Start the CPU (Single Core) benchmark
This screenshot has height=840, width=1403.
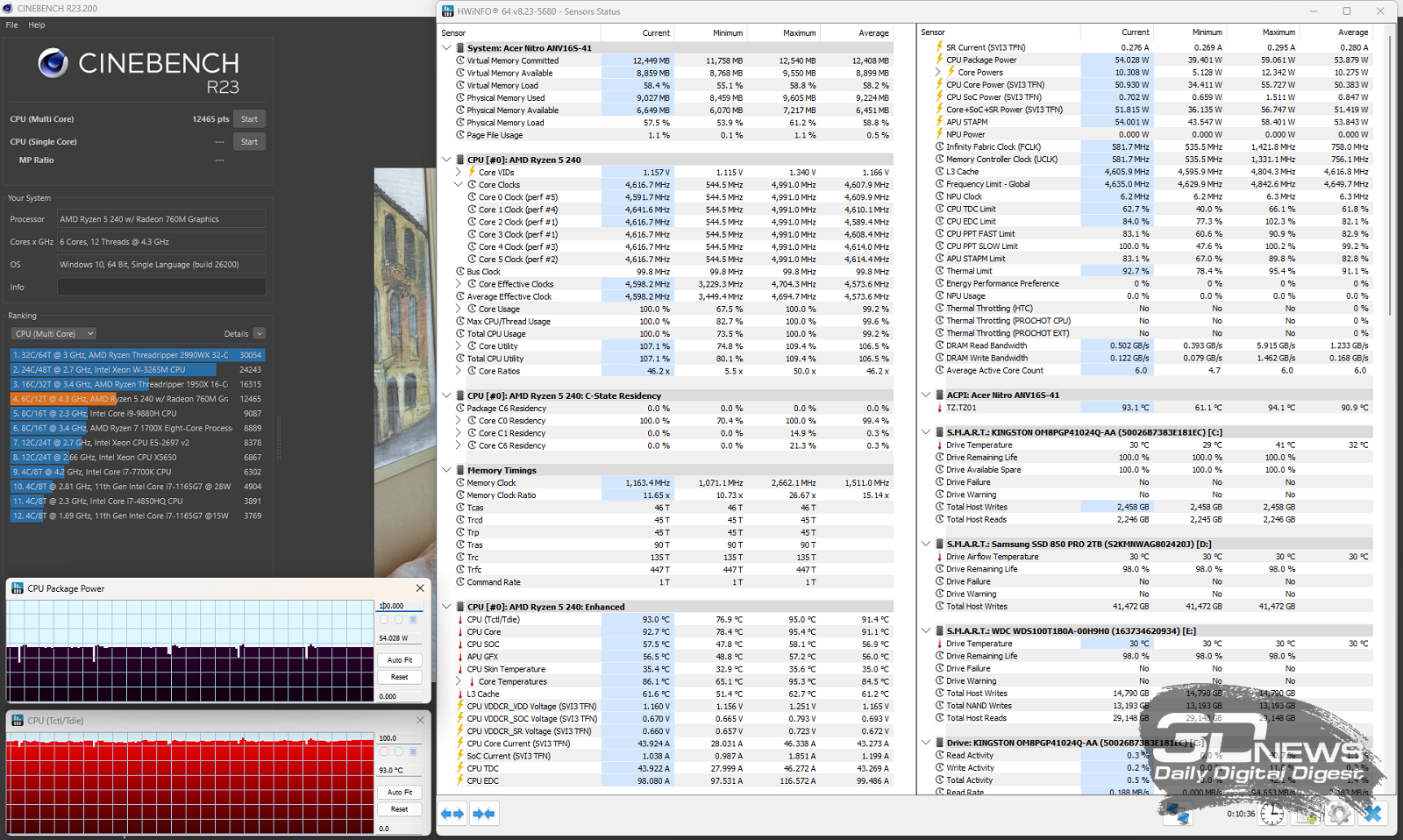tap(249, 142)
